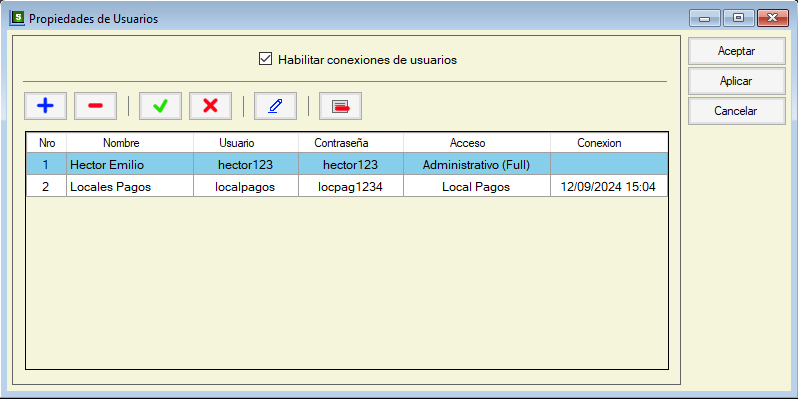Click the application icon in the title bar
The height and width of the screenshot is (399, 798).
(18, 18)
